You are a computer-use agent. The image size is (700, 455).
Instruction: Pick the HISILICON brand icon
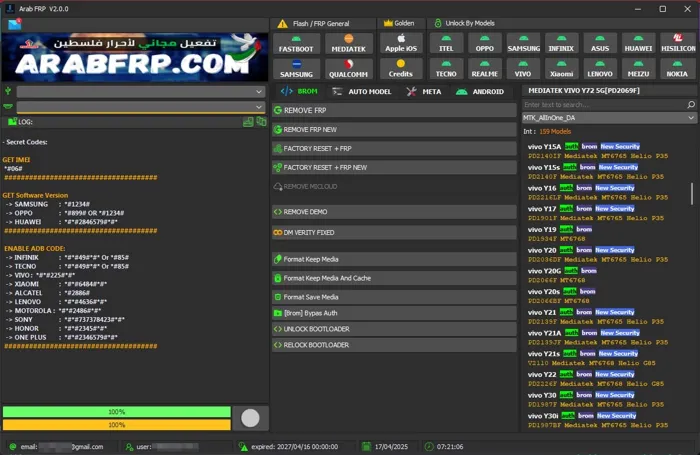coord(678,42)
